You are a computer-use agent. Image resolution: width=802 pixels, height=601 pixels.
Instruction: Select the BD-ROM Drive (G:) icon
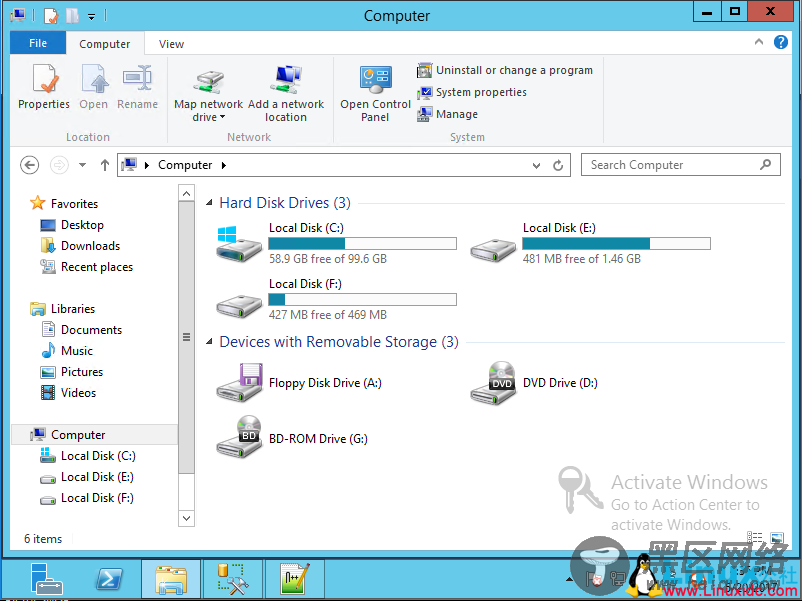(239, 436)
